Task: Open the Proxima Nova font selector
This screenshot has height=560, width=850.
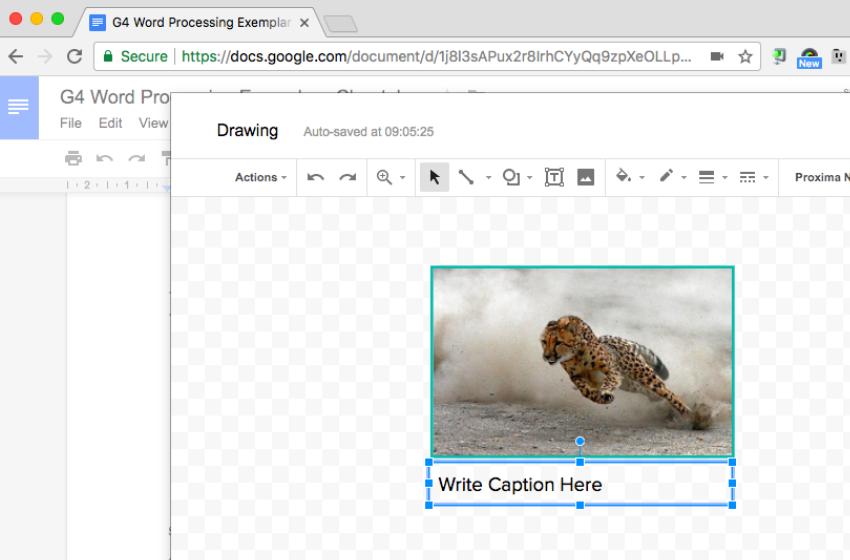Action: (x=820, y=177)
